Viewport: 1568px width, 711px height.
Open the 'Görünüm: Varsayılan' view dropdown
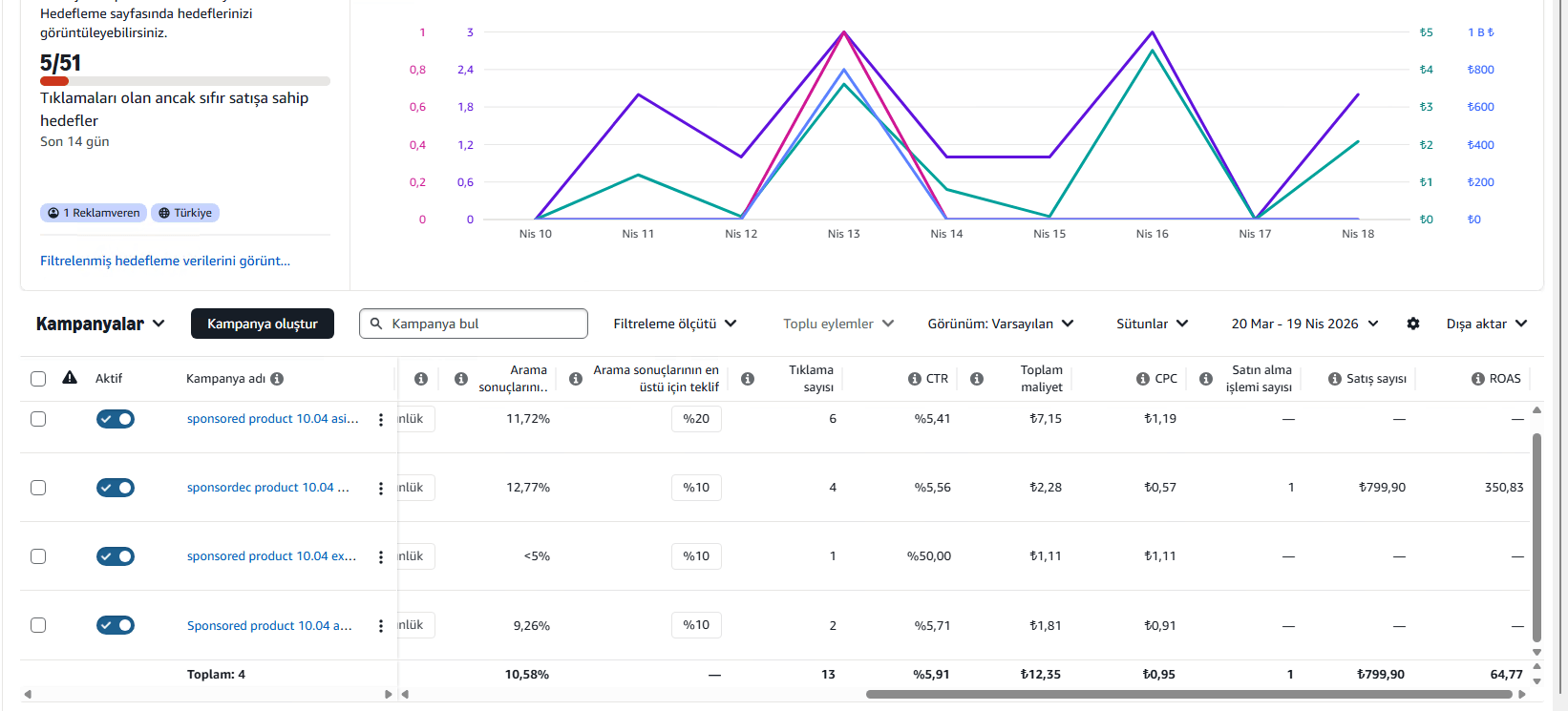[x=1001, y=324]
